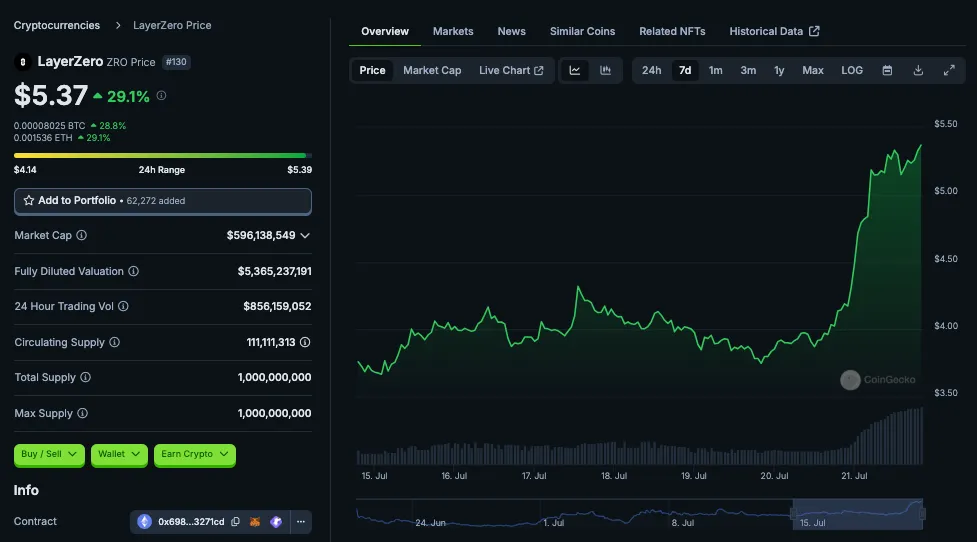977x542 pixels.
Task: Go to Cryptocurrencies breadcrumb link
Action: pyautogui.click(x=57, y=26)
